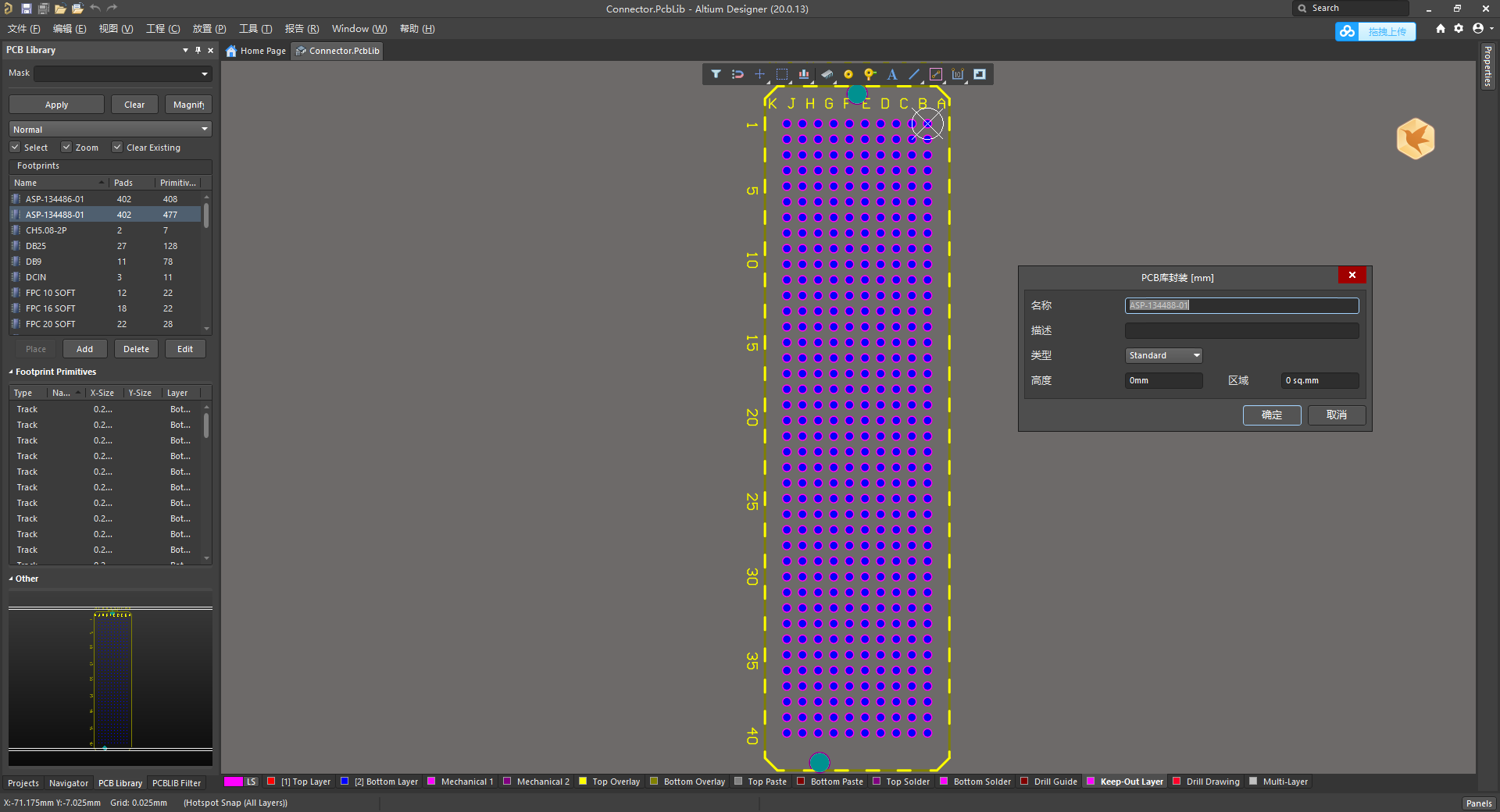
Task: Toggle Top Layer visibility color box
Action: coord(271,781)
